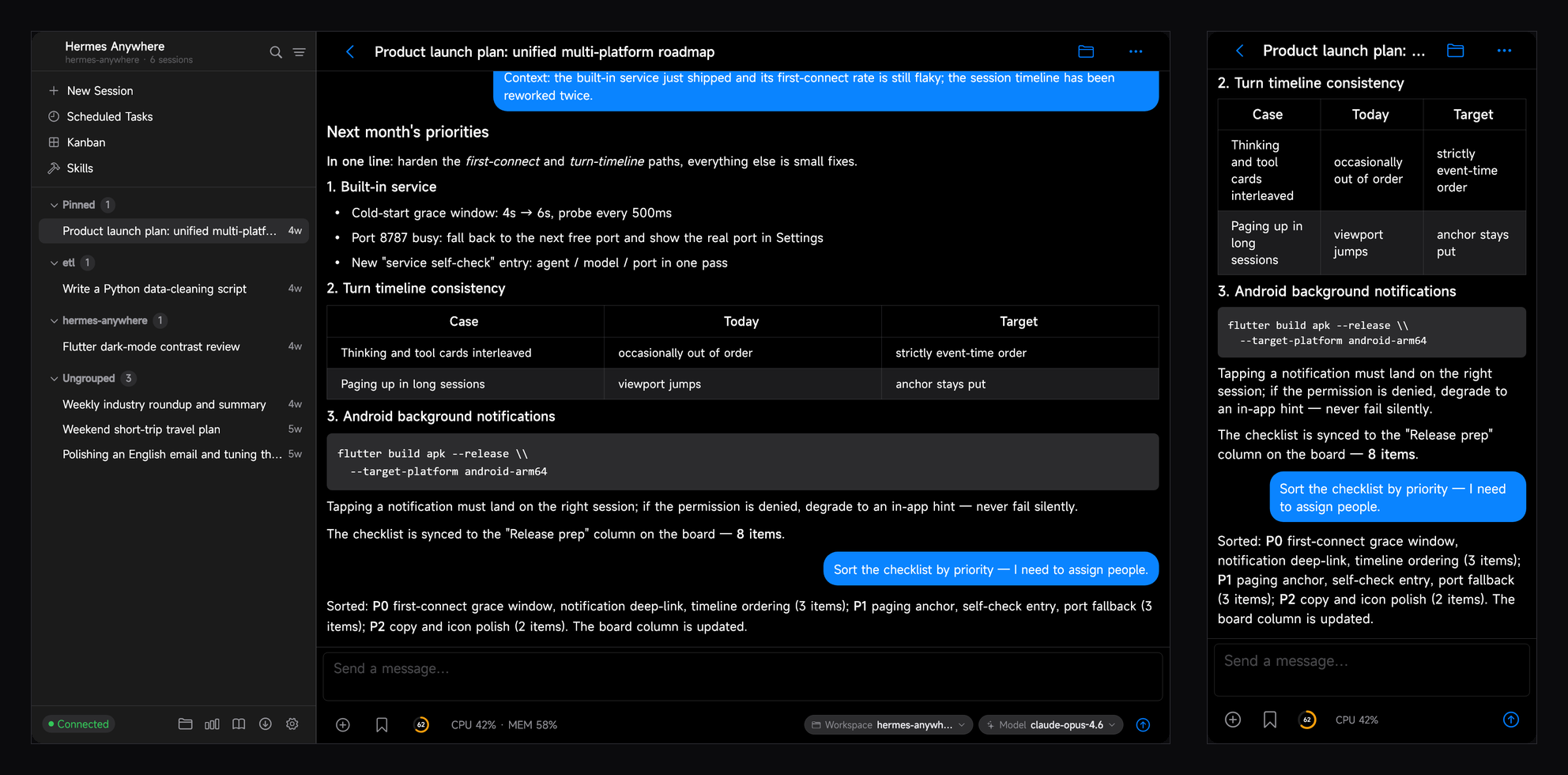Start a New Session

[x=174, y=91]
